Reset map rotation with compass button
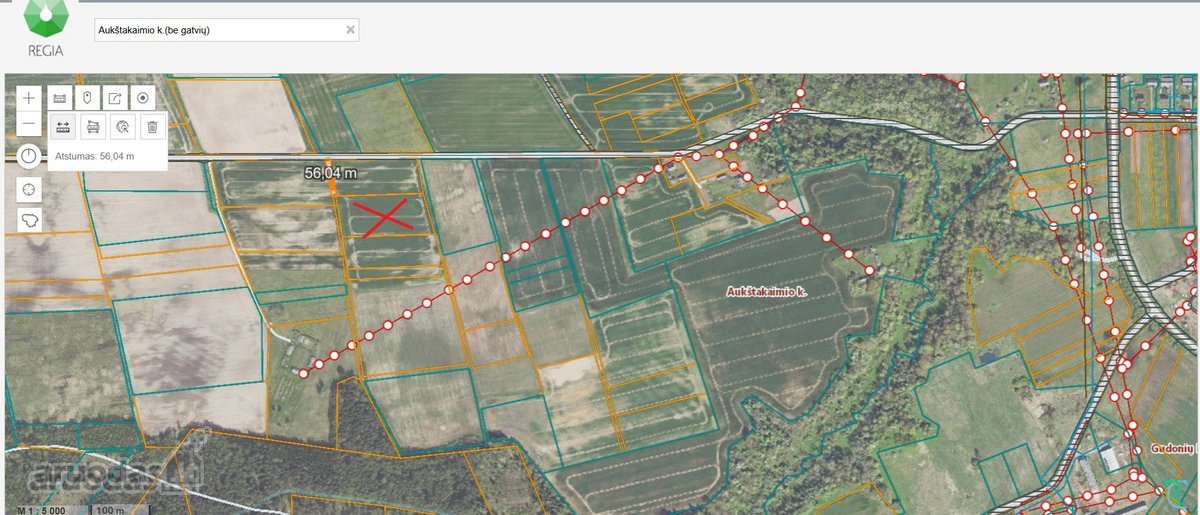The image size is (1200, 515). (29, 156)
